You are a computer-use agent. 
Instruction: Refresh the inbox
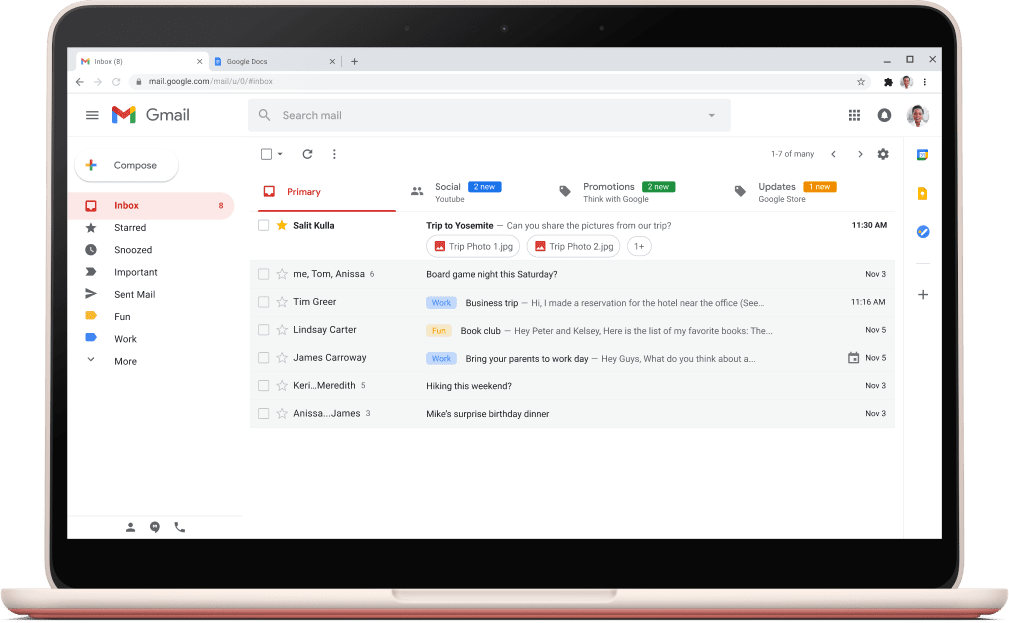point(309,154)
